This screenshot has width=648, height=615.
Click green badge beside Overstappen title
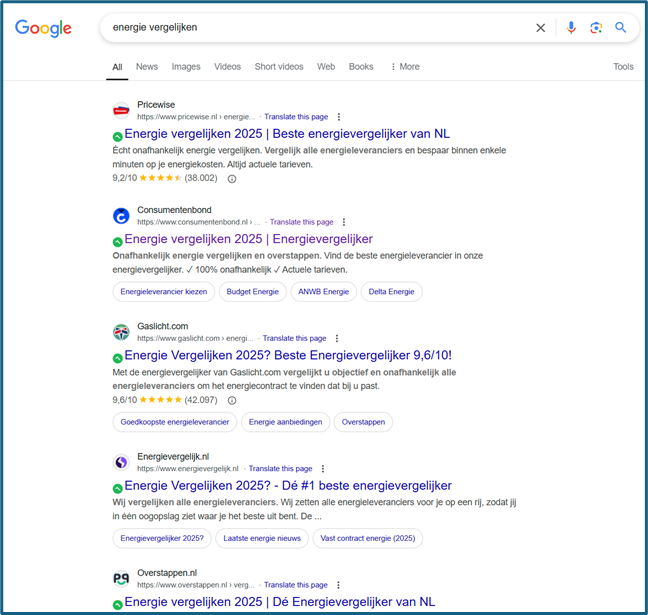coord(117,605)
